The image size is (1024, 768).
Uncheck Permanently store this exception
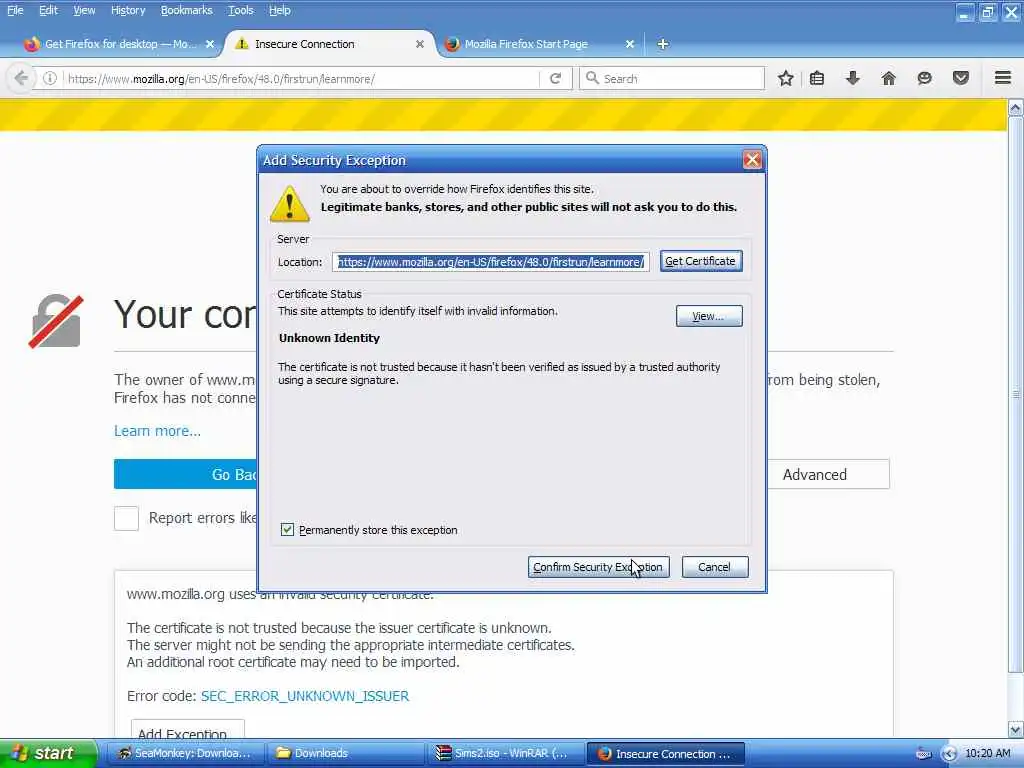pyautogui.click(x=287, y=530)
